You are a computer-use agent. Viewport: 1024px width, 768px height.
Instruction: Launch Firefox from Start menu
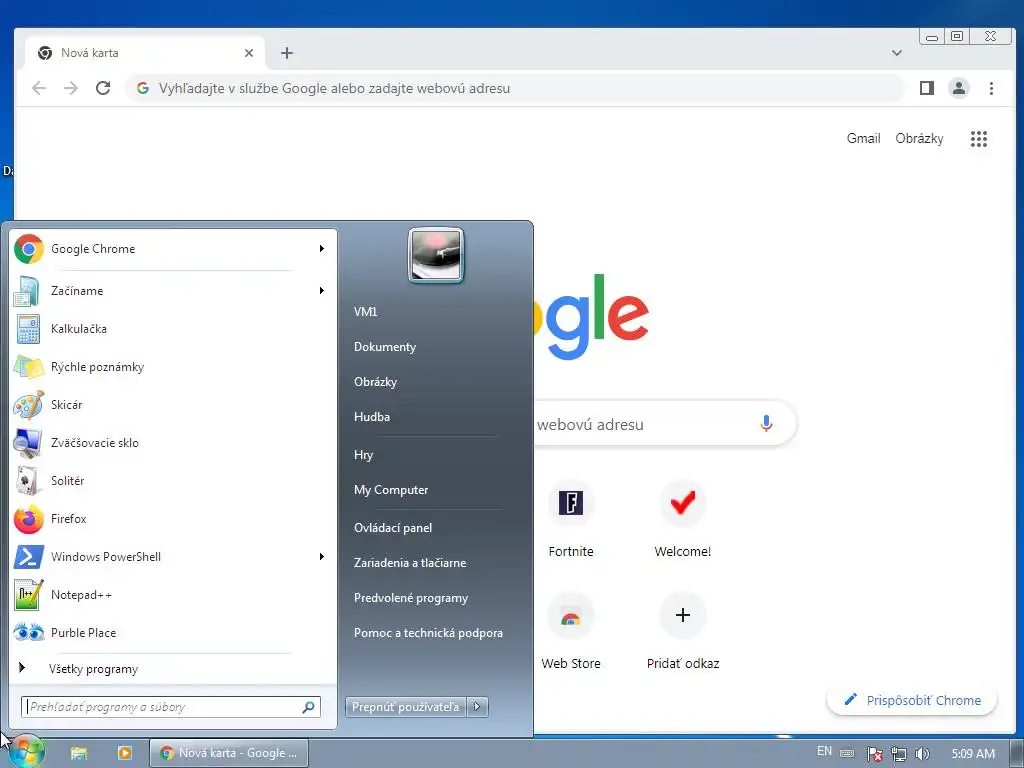[171, 519]
